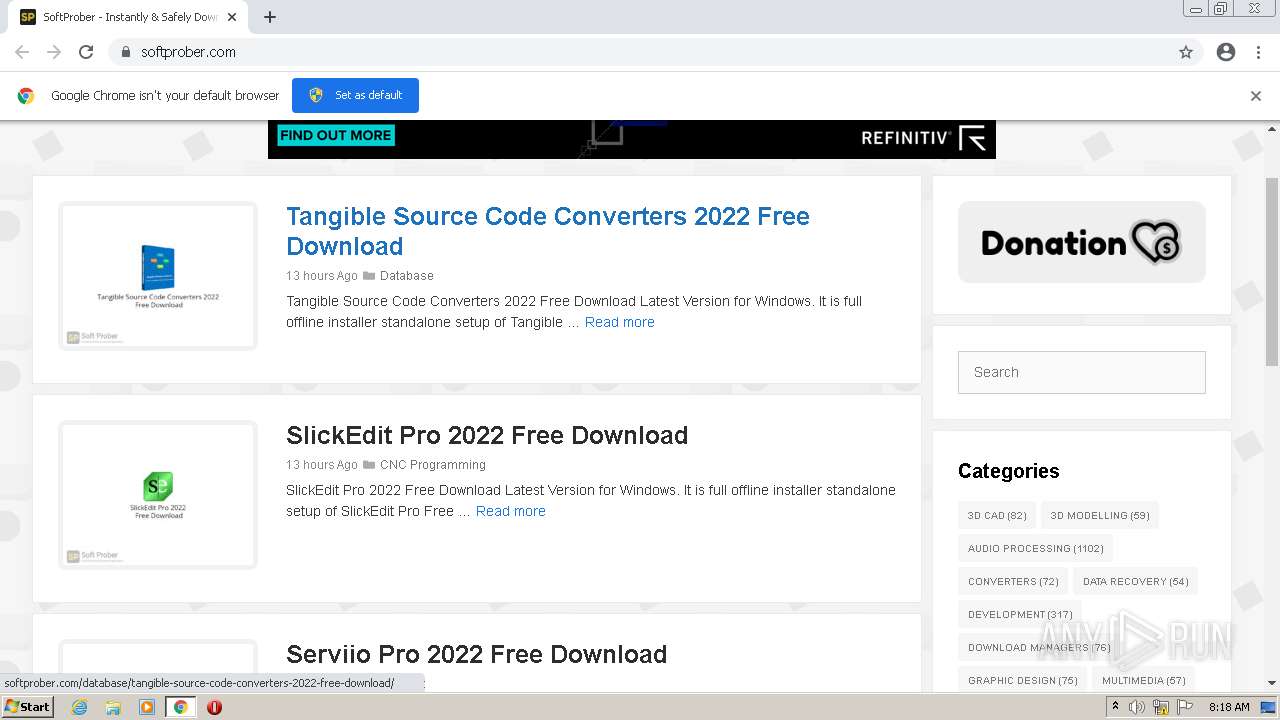The image size is (1280, 720).
Task: Select the GRAPHIC DESIGN (75) category tag
Action: [x=1023, y=680]
